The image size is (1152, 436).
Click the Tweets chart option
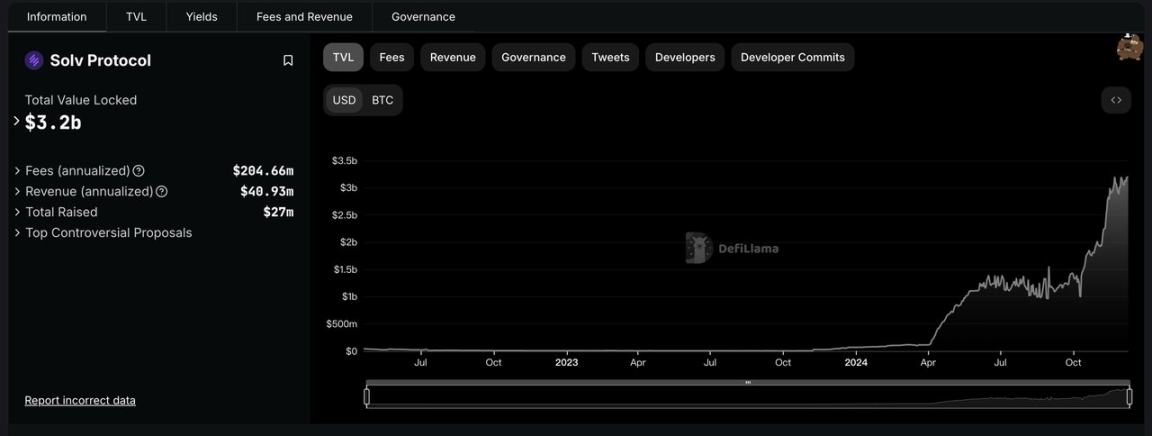coord(610,57)
